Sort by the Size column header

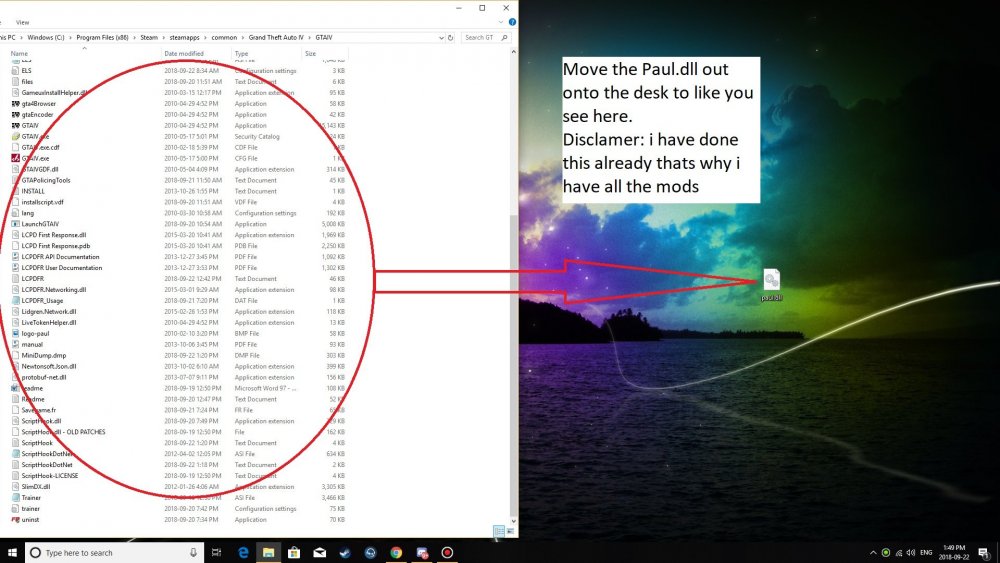pos(310,54)
